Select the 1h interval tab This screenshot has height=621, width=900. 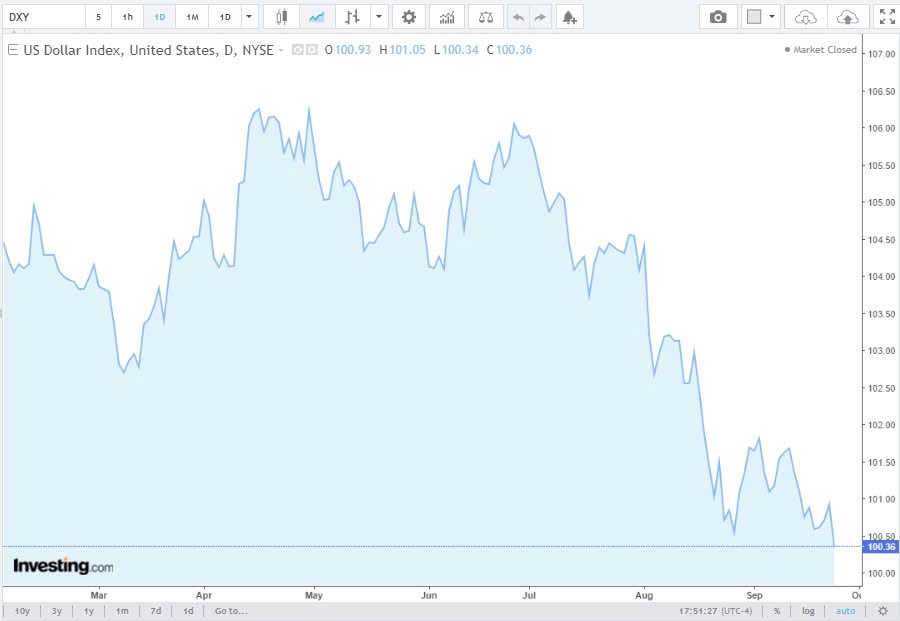tap(127, 17)
